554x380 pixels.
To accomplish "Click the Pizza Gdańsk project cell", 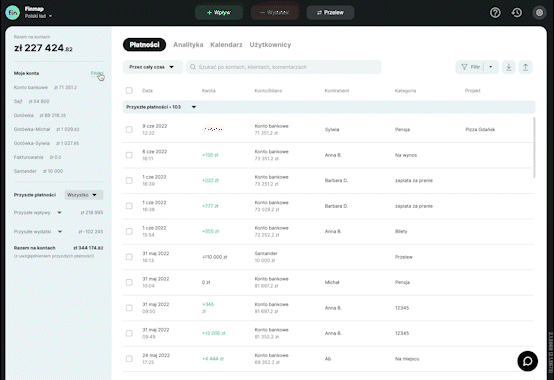I will 480,130.
